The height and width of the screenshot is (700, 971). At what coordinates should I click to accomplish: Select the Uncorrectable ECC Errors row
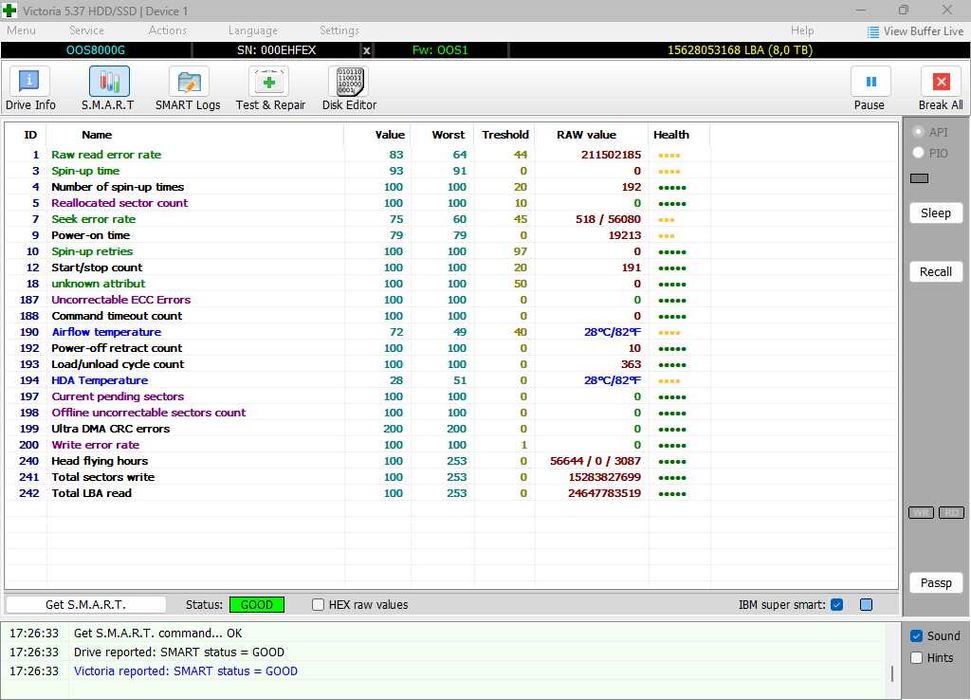451,300
